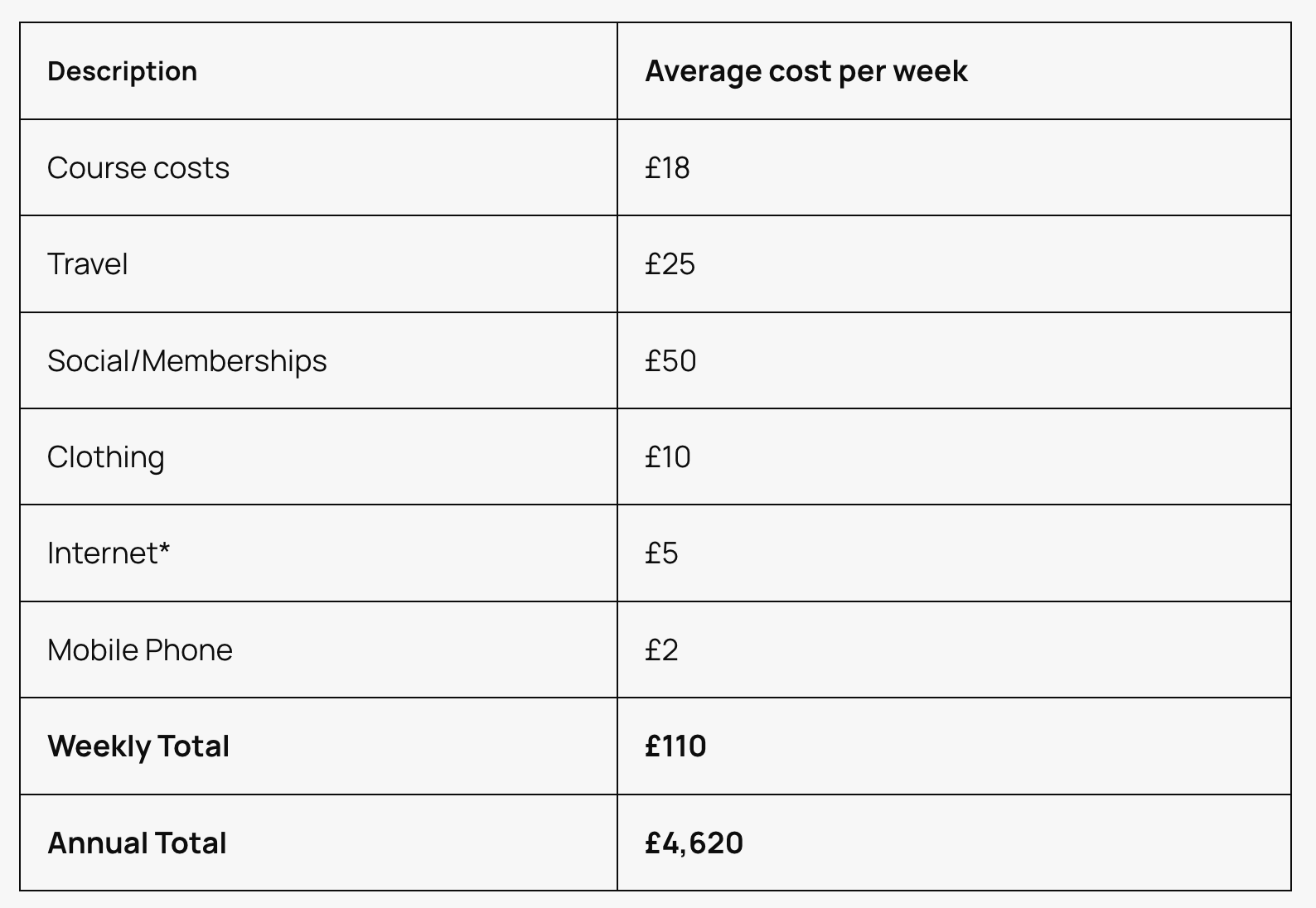Click the £4,620 annual total value

point(694,843)
